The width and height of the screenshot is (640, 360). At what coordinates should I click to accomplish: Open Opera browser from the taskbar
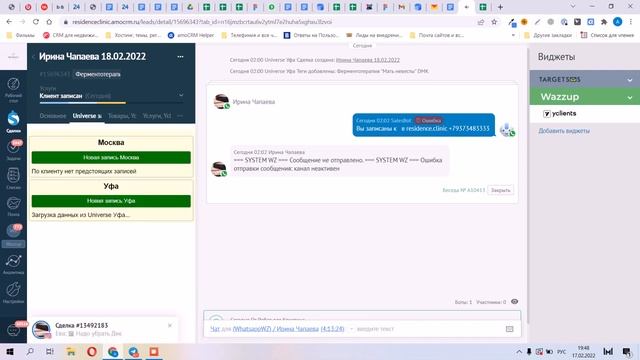[x=92, y=351]
